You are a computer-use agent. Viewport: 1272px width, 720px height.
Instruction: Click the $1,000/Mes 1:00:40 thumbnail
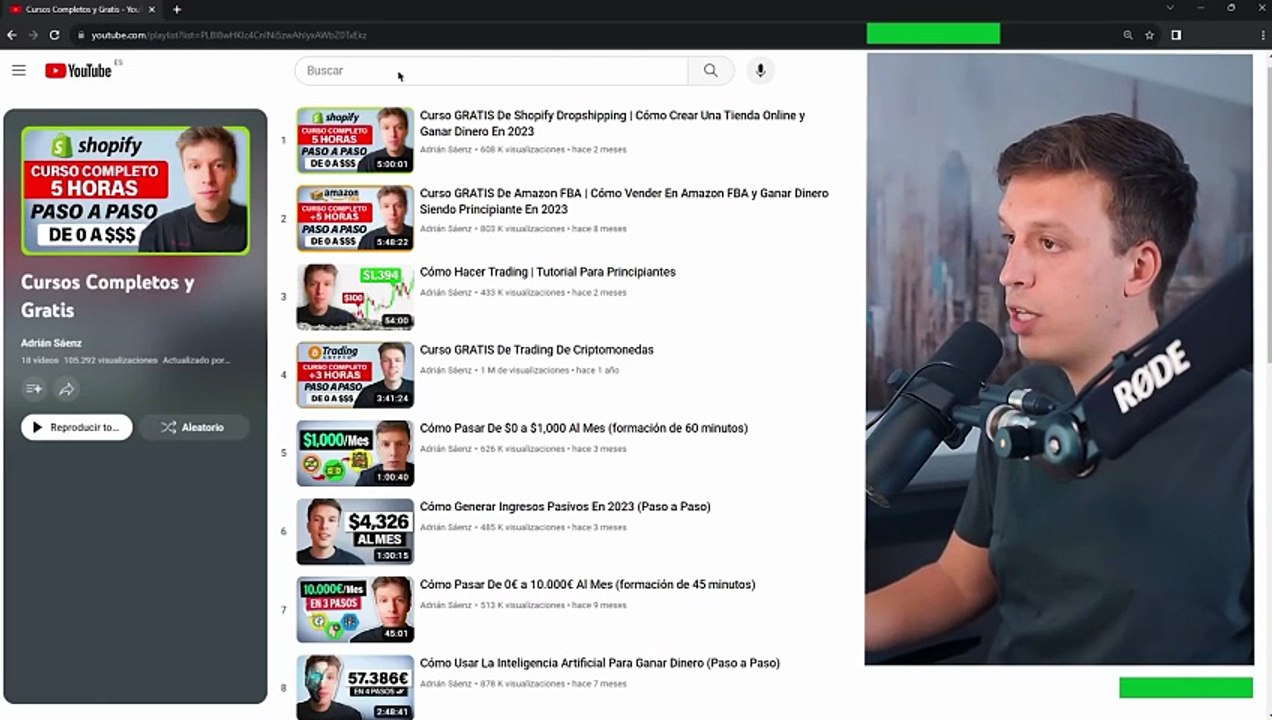coord(355,453)
